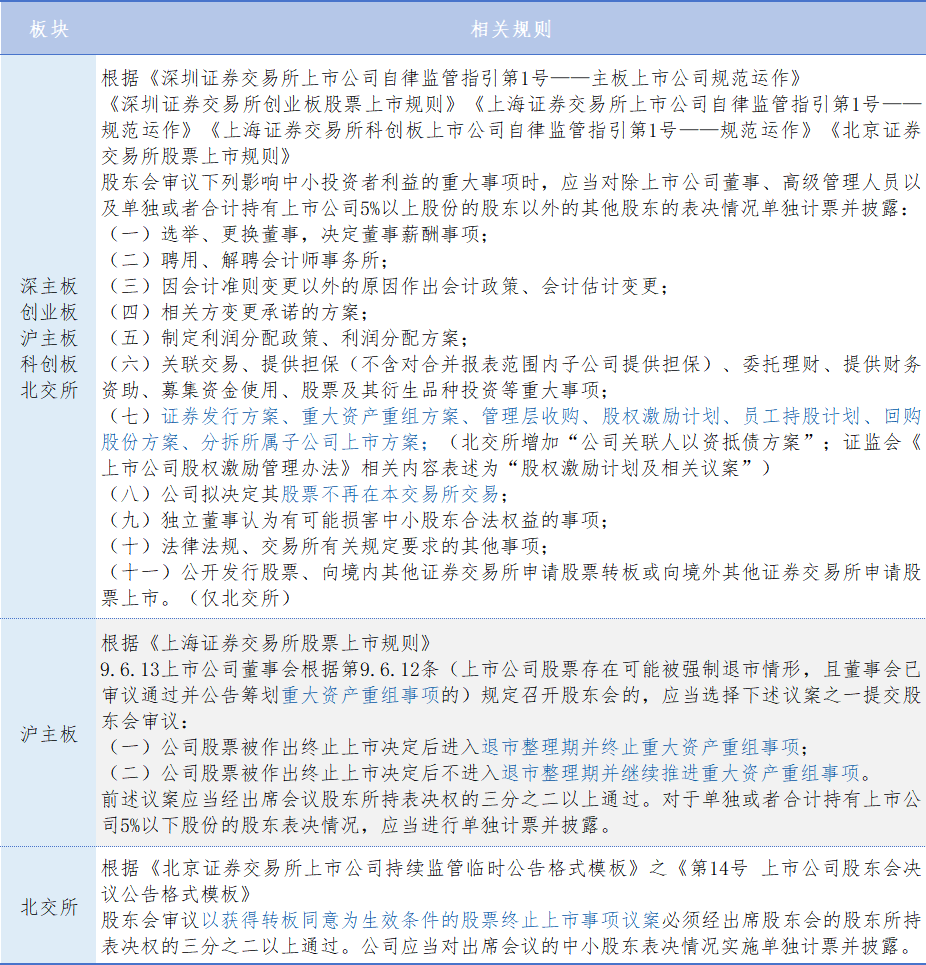Viewport: 926px width, 965px height.
Task: Click blue text '股份方案、分拆所属子公司上市方案'
Action: coord(260,442)
